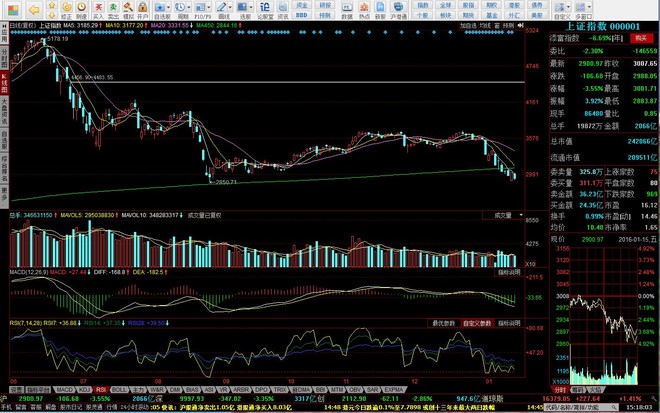
Task: Toggle the 均线 moving average overlay
Action: pos(485,26)
